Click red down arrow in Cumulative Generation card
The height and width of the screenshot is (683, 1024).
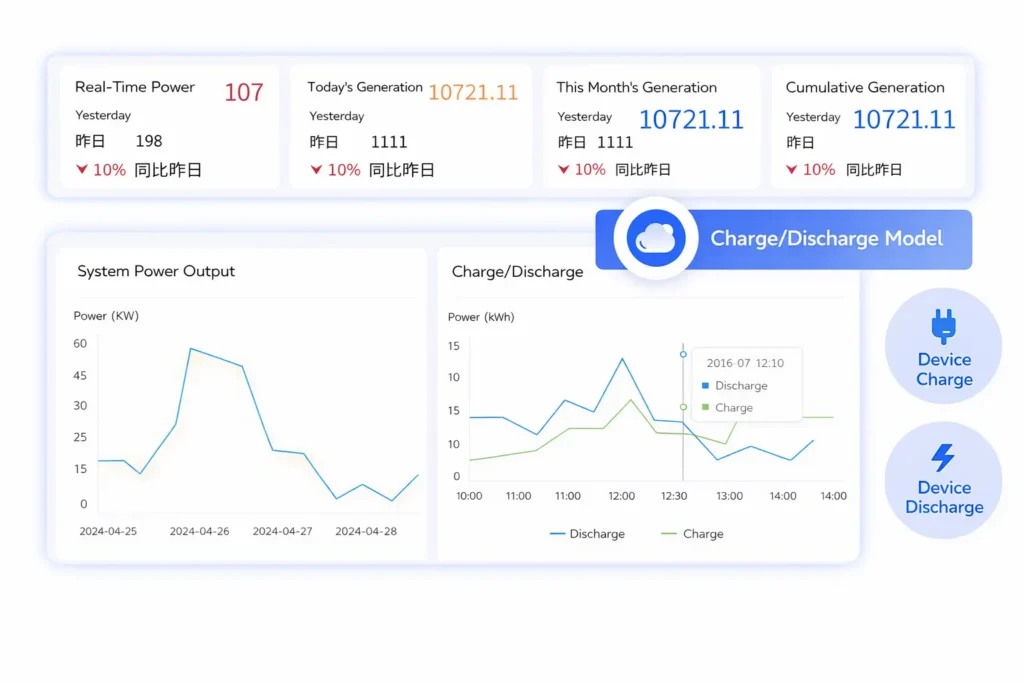pos(792,170)
